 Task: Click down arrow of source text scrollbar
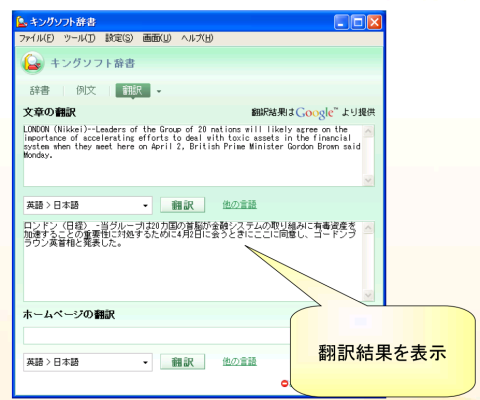pyautogui.click(x=368, y=180)
